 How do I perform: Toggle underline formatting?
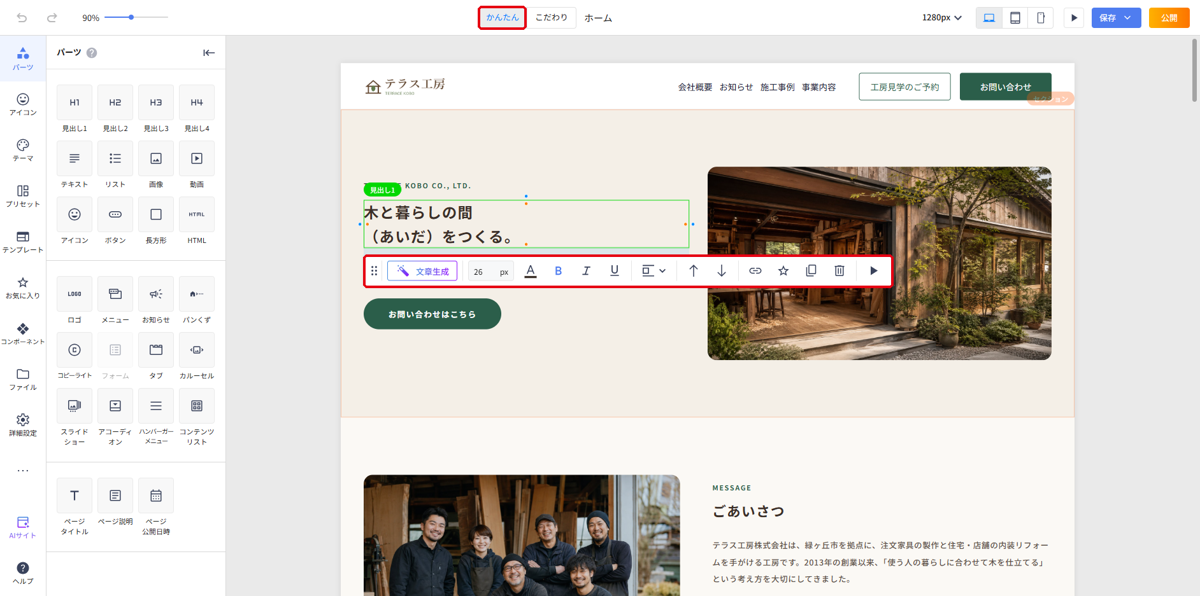click(x=614, y=271)
